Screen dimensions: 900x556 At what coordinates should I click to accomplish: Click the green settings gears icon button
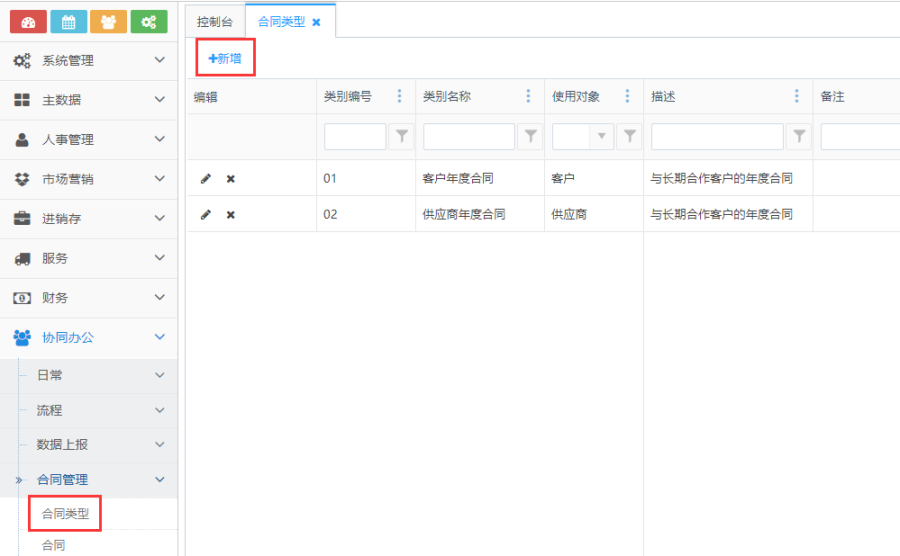[x=148, y=21]
